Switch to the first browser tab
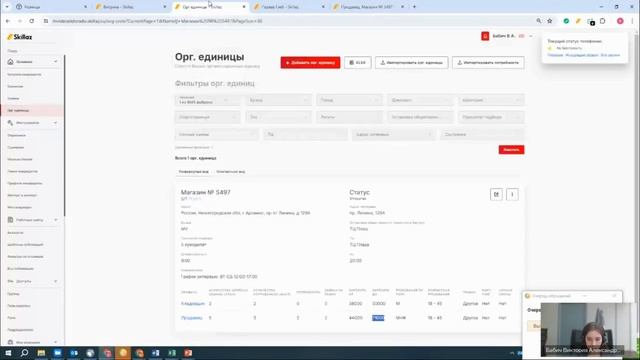 tap(50, 7)
